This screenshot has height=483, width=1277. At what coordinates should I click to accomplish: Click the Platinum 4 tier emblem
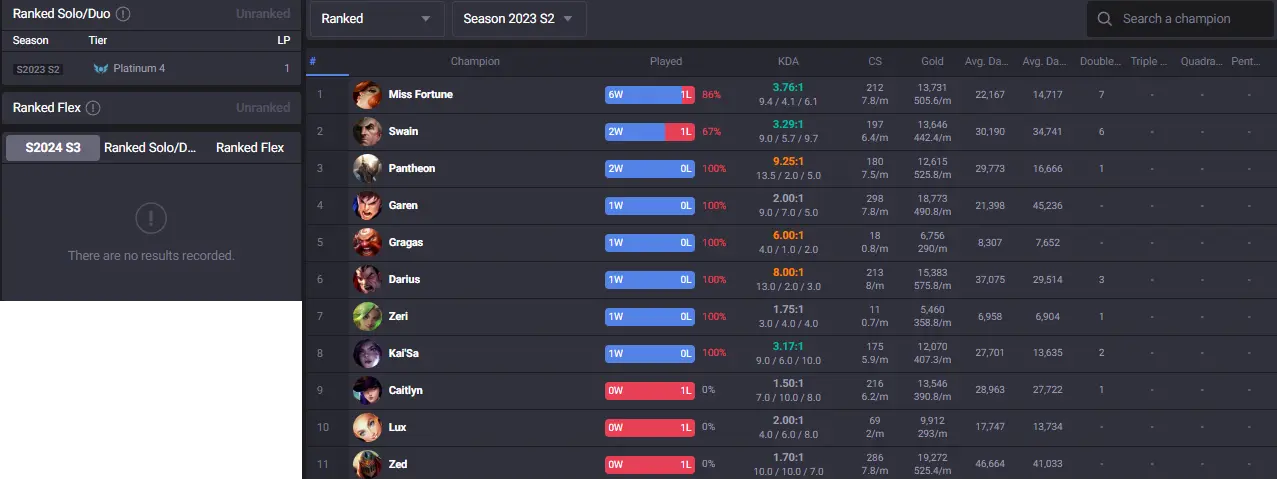point(101,69)
